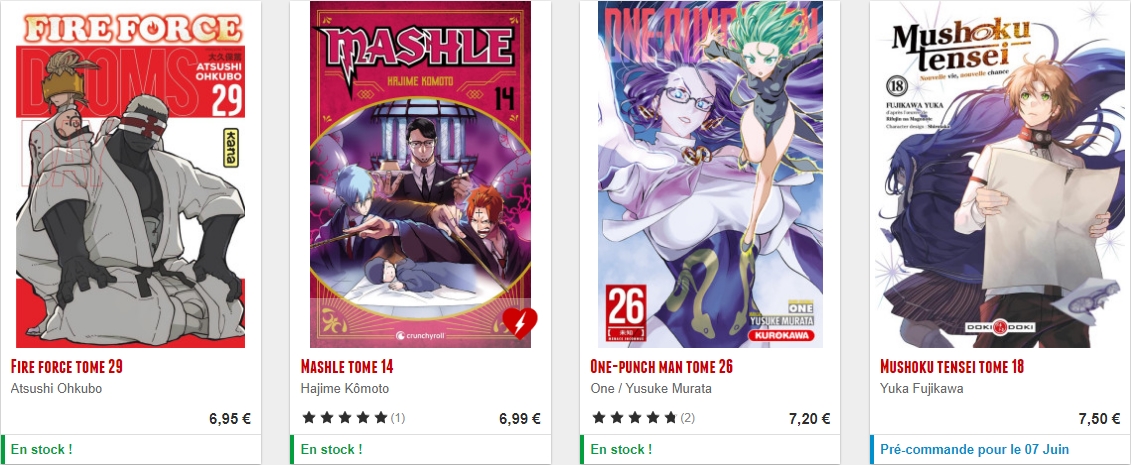
Task: Open the Mashle tome 14 cover image
Action: pos(421,174)
